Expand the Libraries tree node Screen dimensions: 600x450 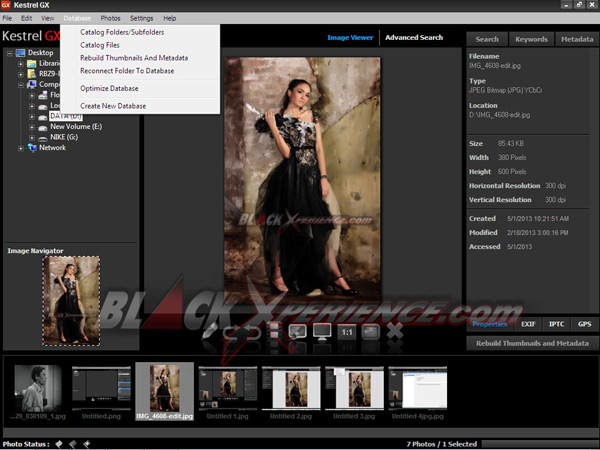coord(21,64)
